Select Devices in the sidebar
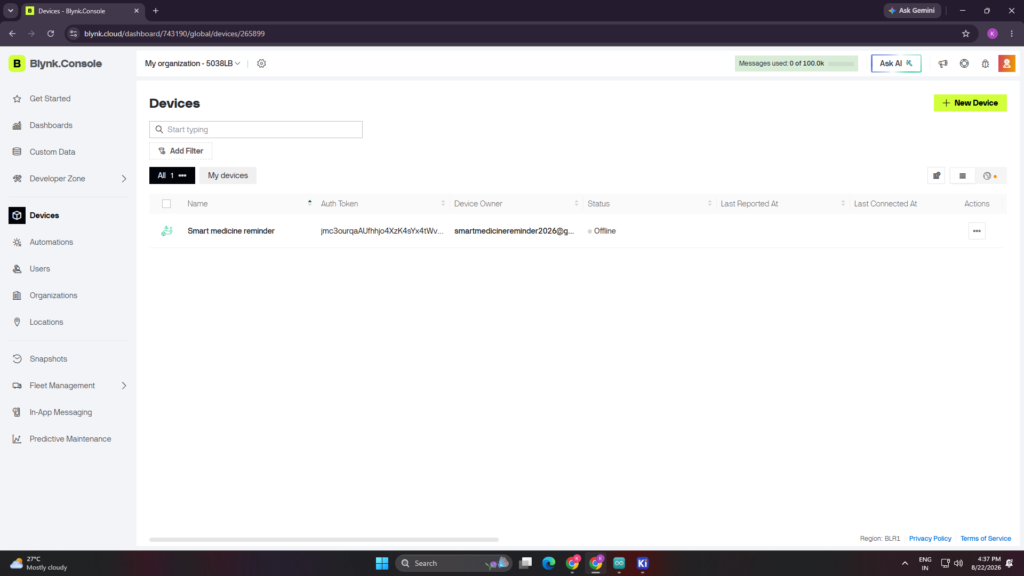This screenshot has height=576, width=1024. click(44, 216)
